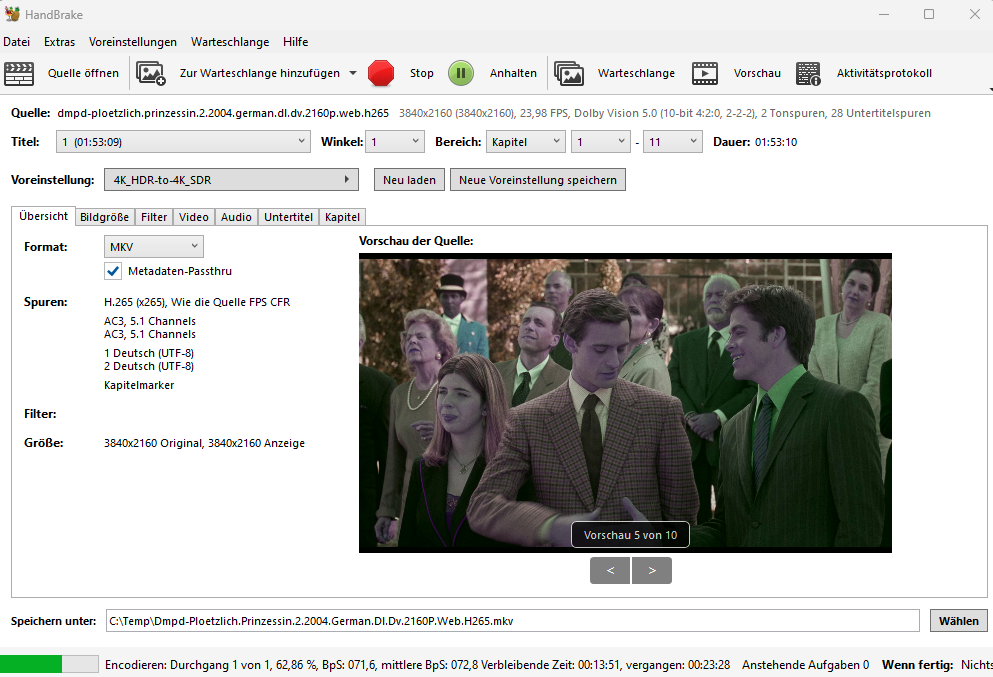
Task: Open the Aktivitätsprotokoll log icon
Action: coord(809,73)
